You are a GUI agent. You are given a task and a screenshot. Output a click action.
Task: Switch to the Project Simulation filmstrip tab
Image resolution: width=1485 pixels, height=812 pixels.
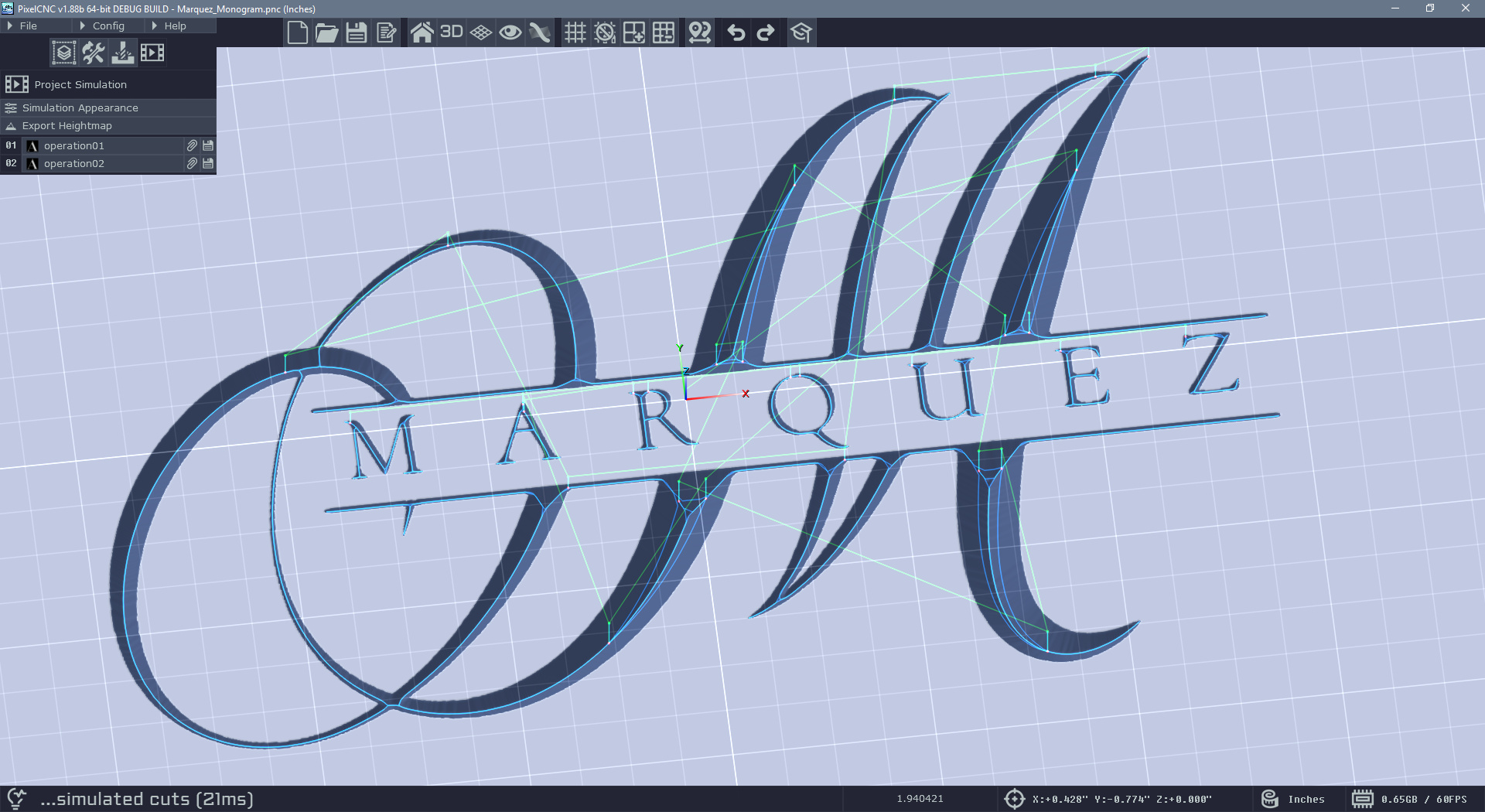click(152, 53)
